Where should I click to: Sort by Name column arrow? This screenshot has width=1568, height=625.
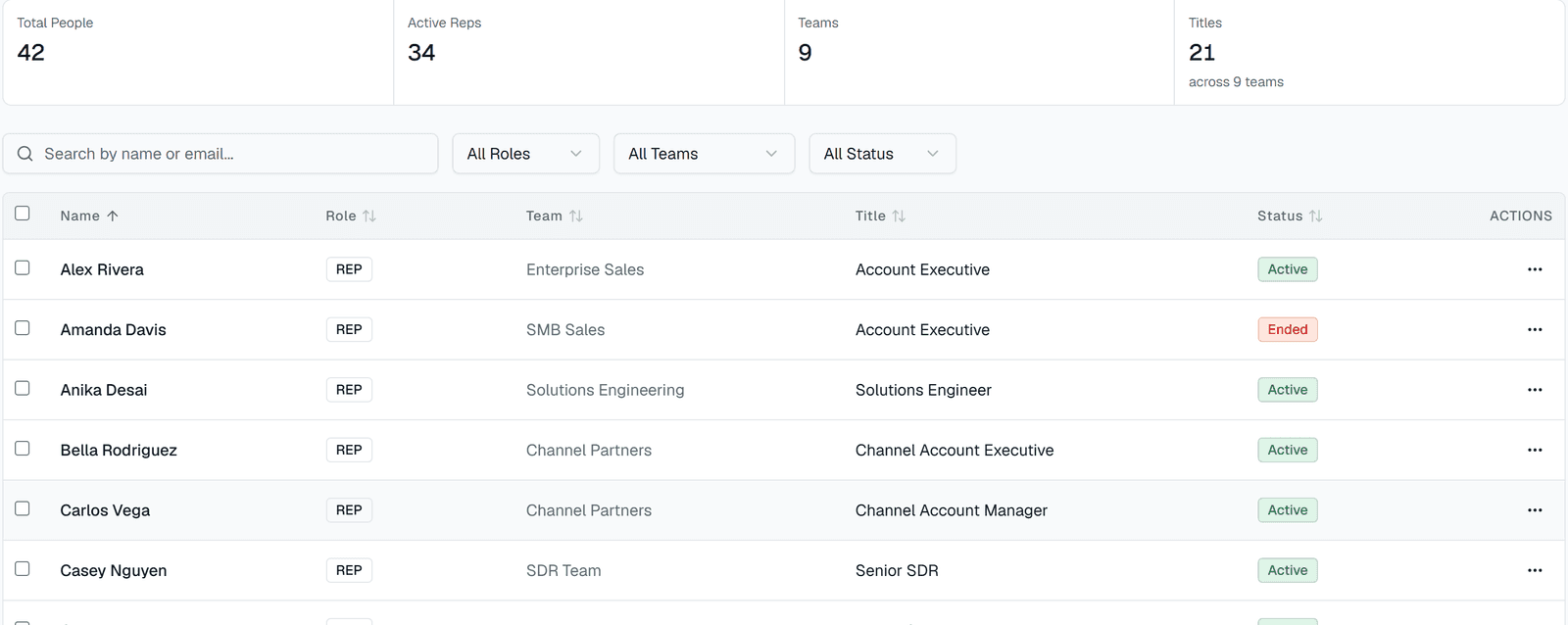coord(113,216)
